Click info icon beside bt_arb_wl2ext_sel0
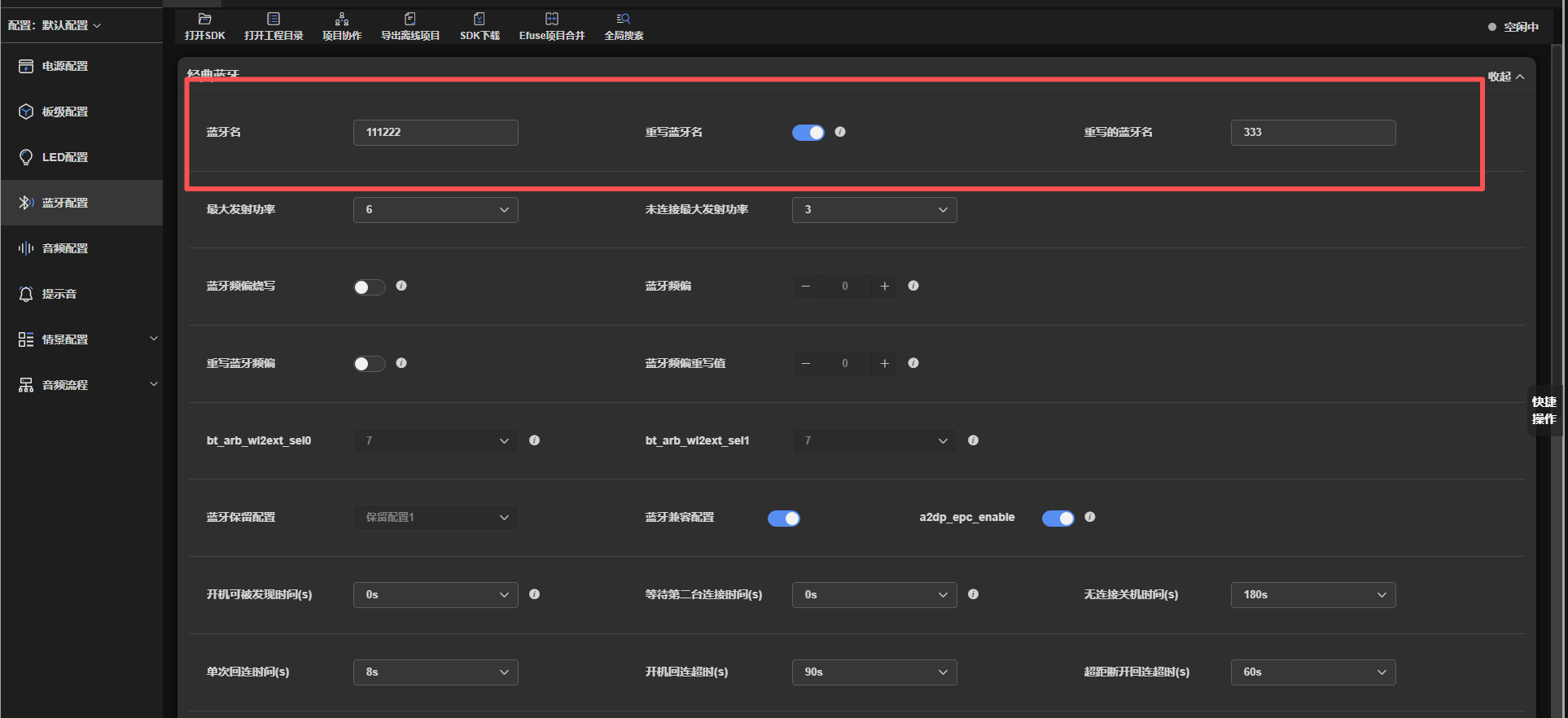 coord(534,440)
